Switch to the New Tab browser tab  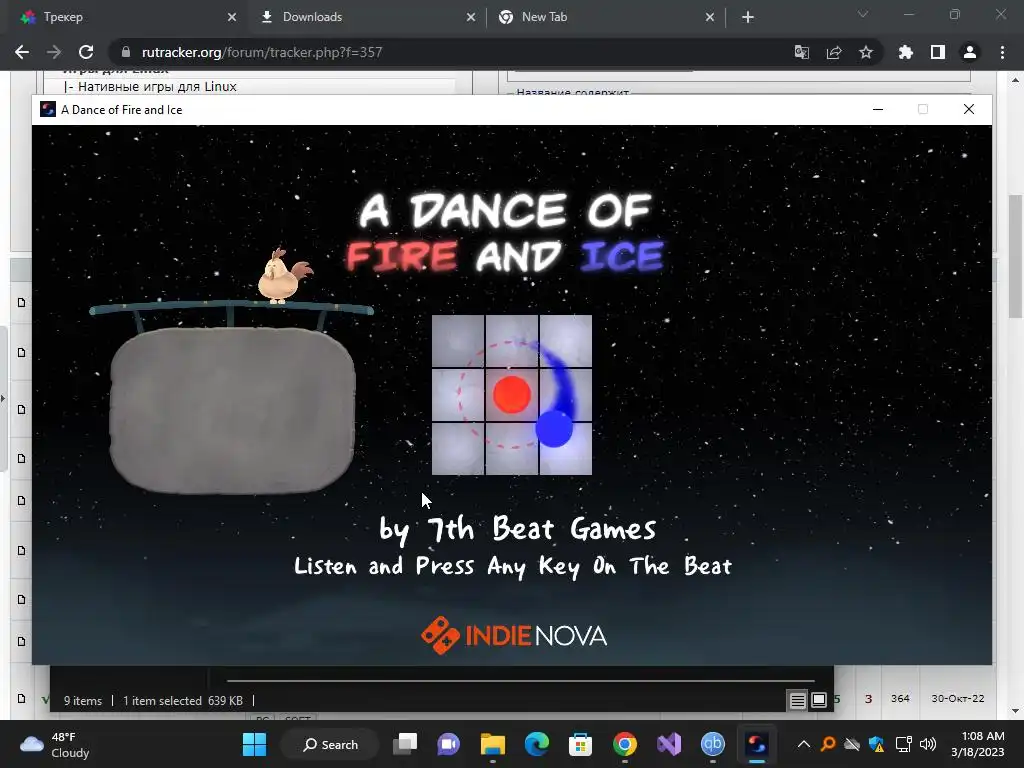pos(604,17)
